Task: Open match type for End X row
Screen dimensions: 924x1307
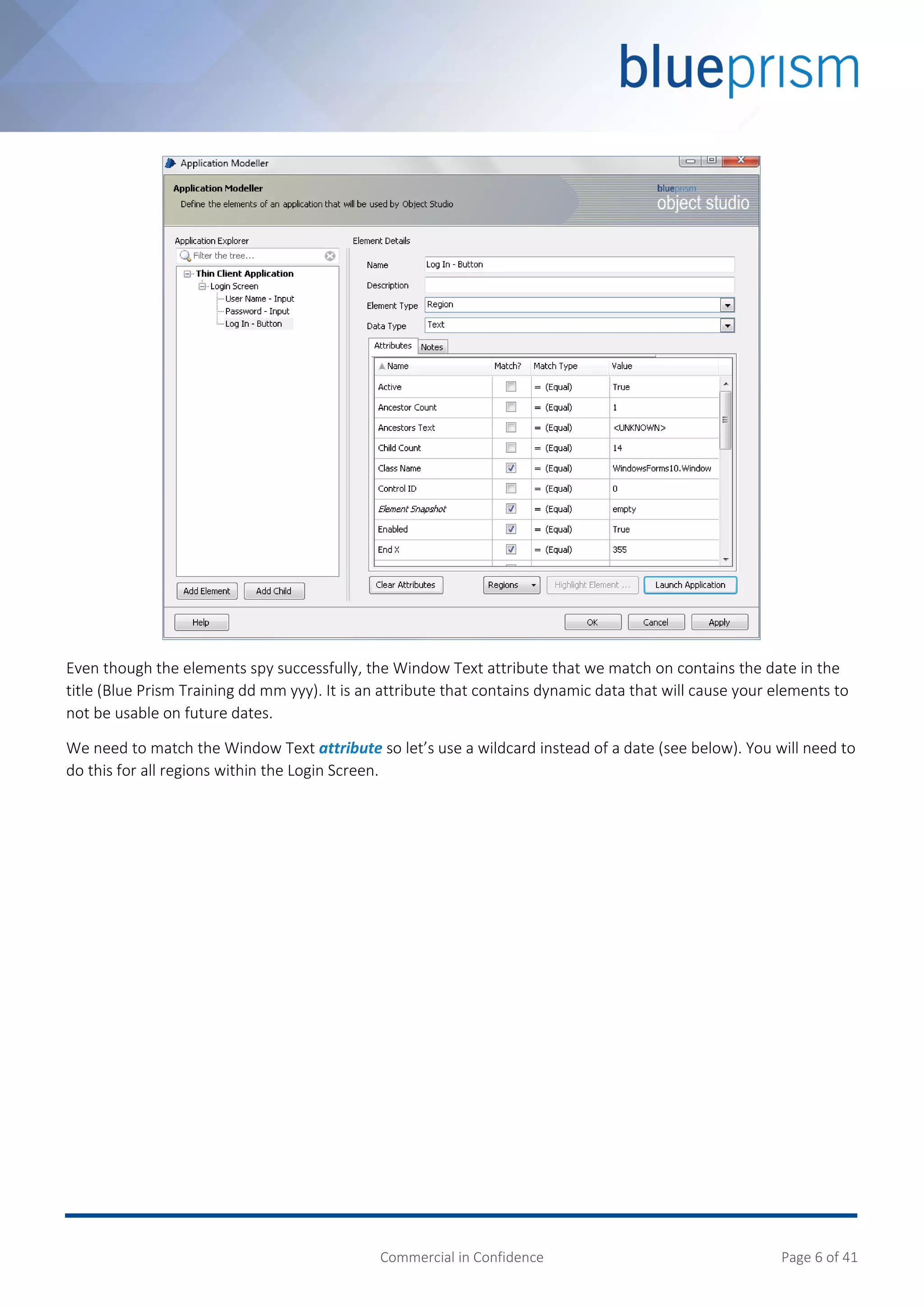Action: point(569,550)
